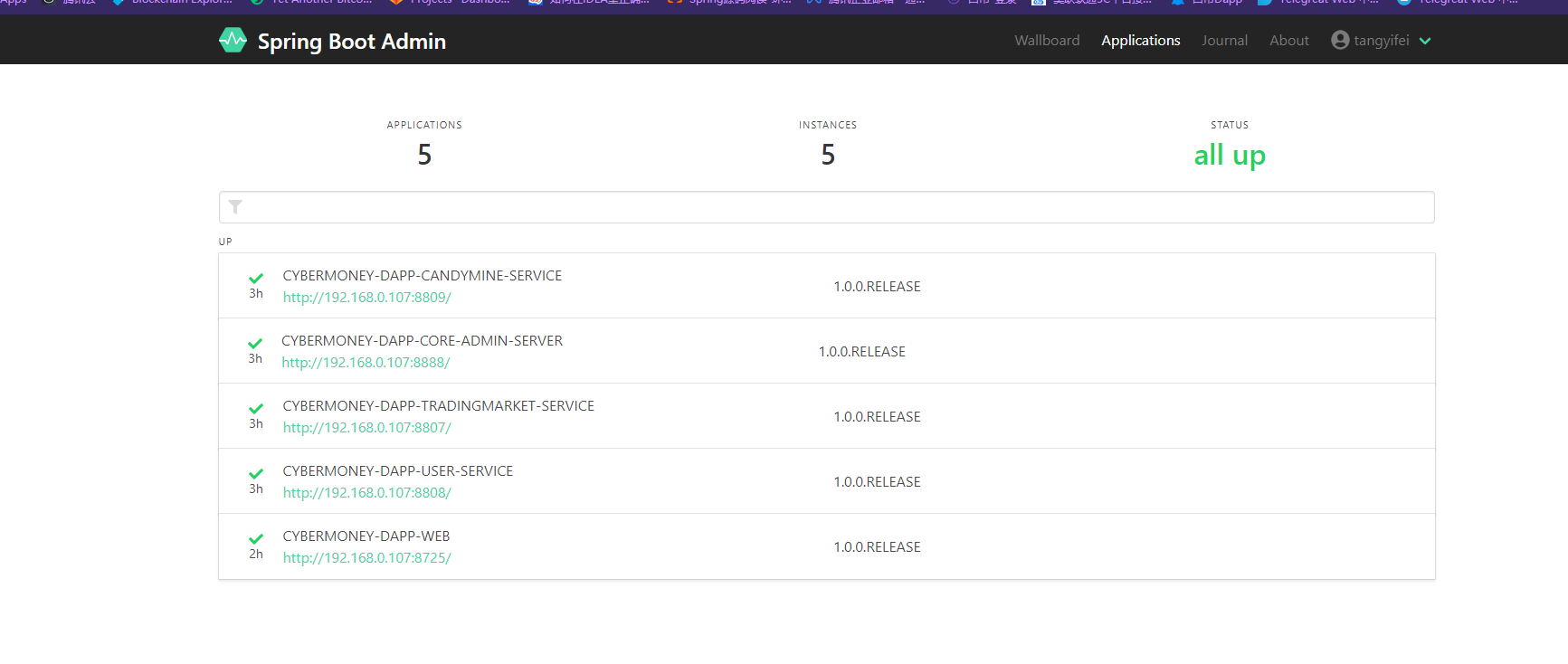Click the green check for USER-SERVICE

(x=256, y=474)
